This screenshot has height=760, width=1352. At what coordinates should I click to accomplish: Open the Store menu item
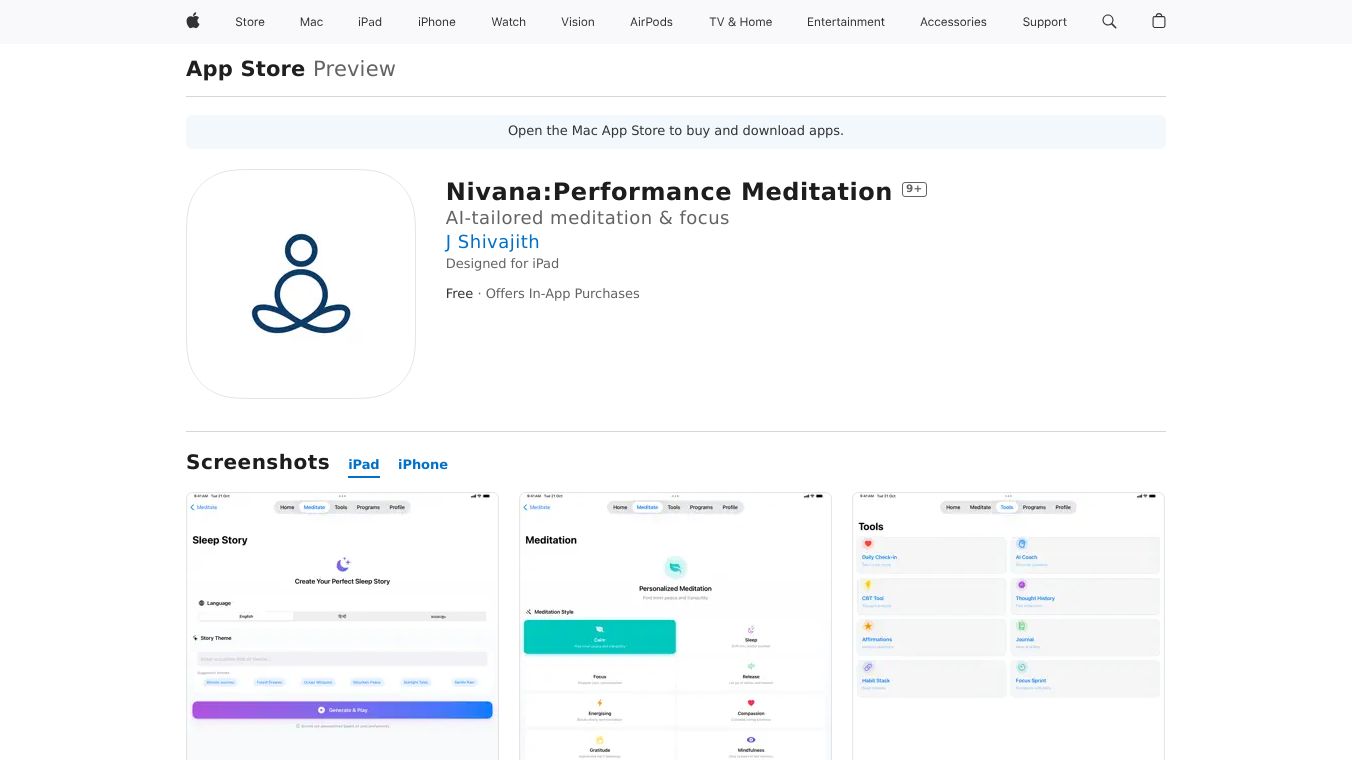(x=250, y=22)
